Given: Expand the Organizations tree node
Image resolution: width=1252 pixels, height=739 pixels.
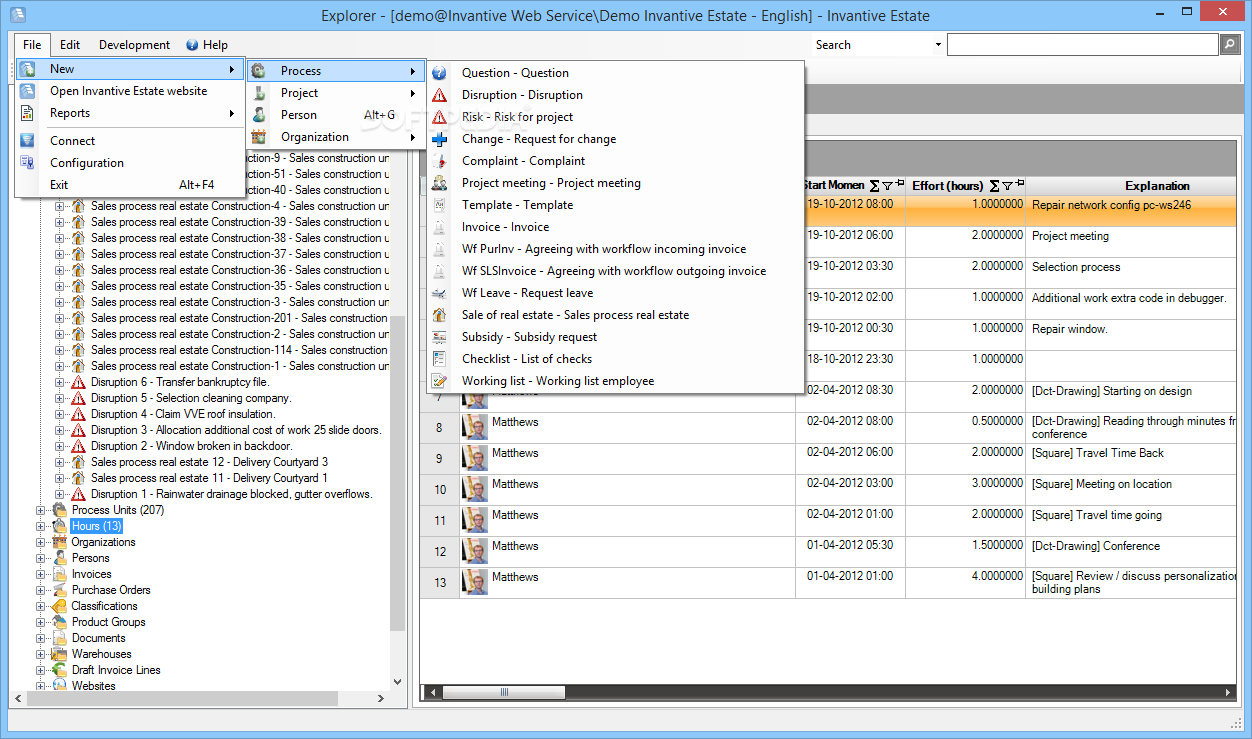Looking at the screenshot, I should 41,542.
